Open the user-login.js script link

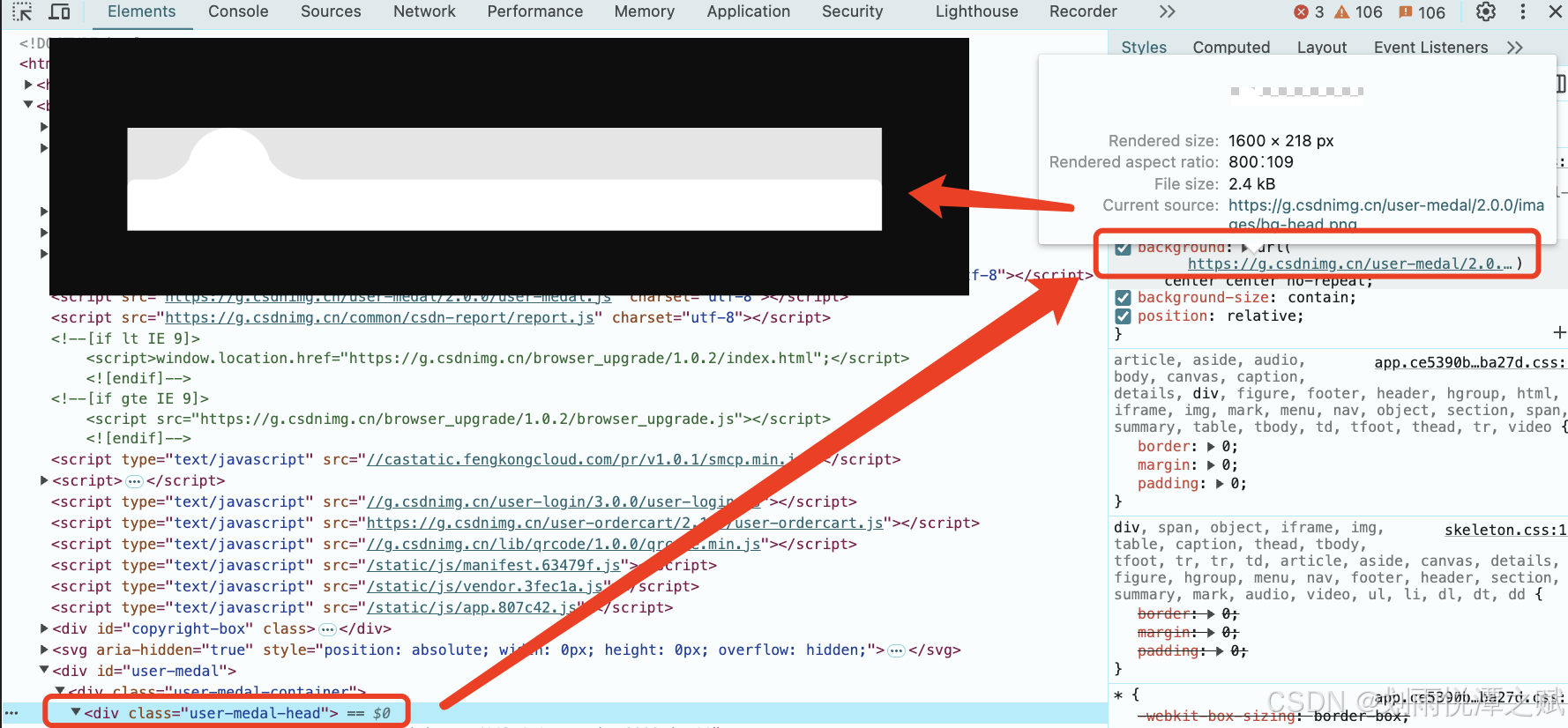tap(563, 501)
